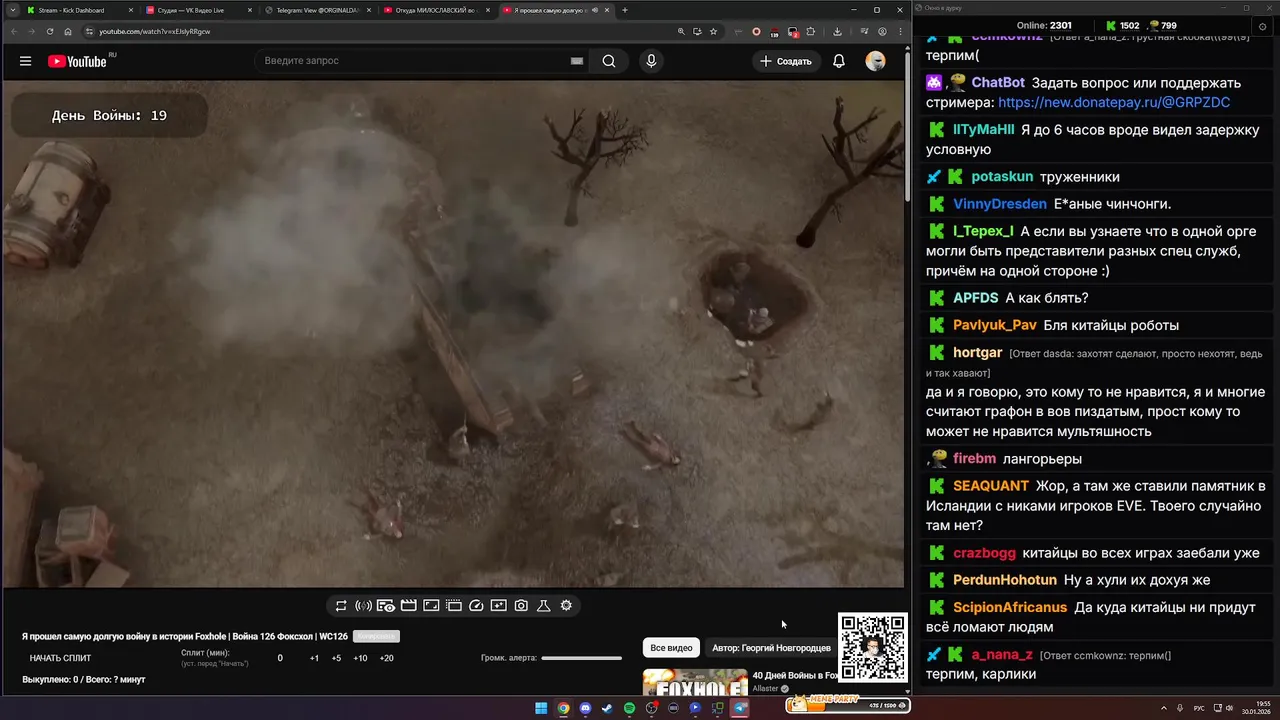Click SEAQUANT's username in chat
This screenshot has height=720, width=1280.
pyautogui.click(x=991, y=486)
